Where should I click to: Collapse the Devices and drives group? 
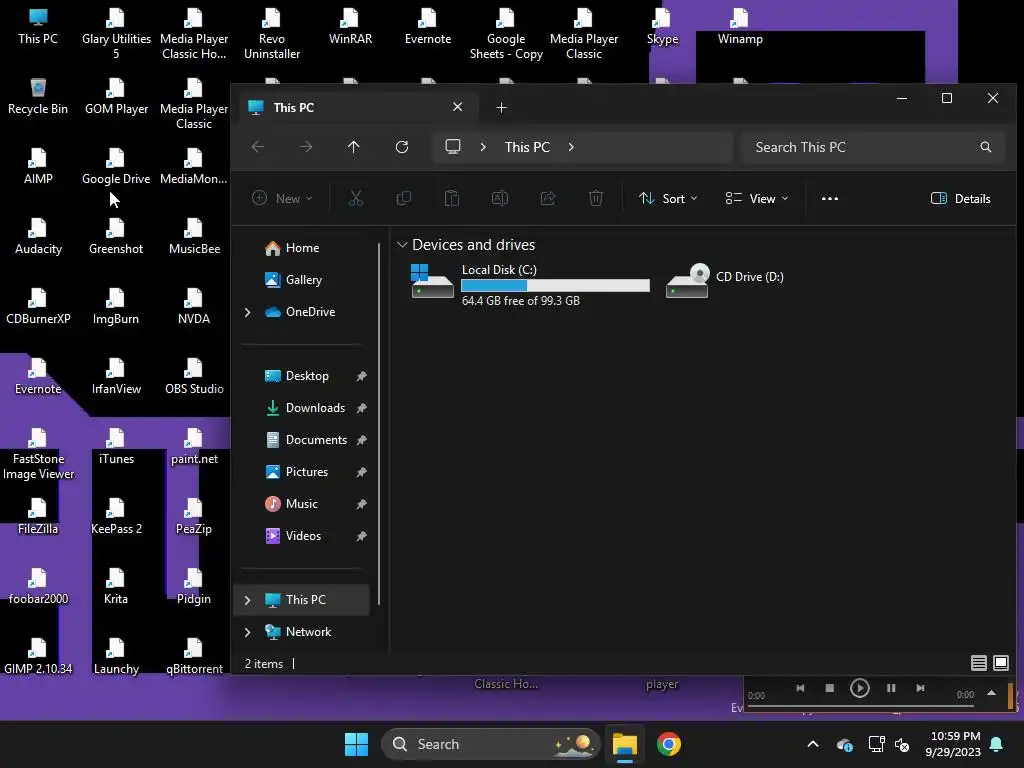(x=402, y=245)
